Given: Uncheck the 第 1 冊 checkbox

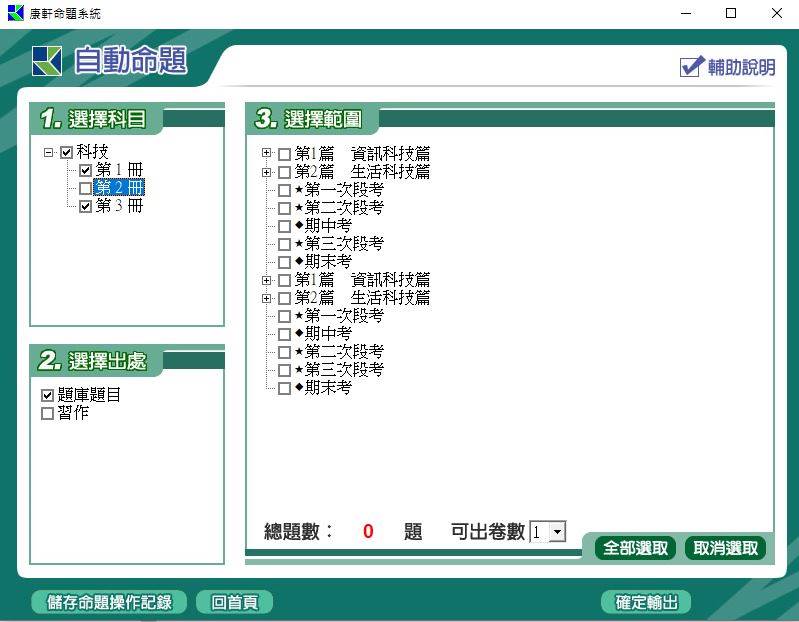Looking at the screenshot, I should tap(86, 170).
